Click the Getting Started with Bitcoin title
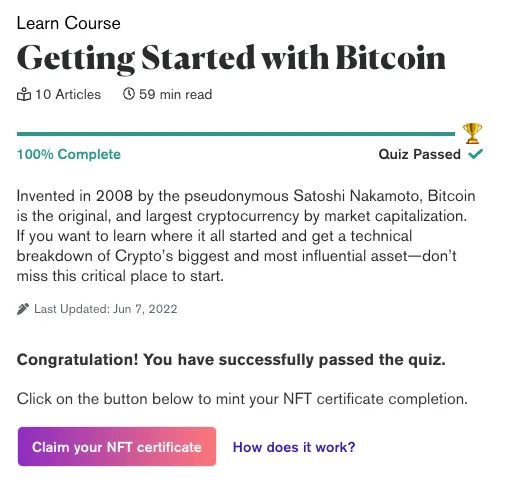 (x=231, y=58)
